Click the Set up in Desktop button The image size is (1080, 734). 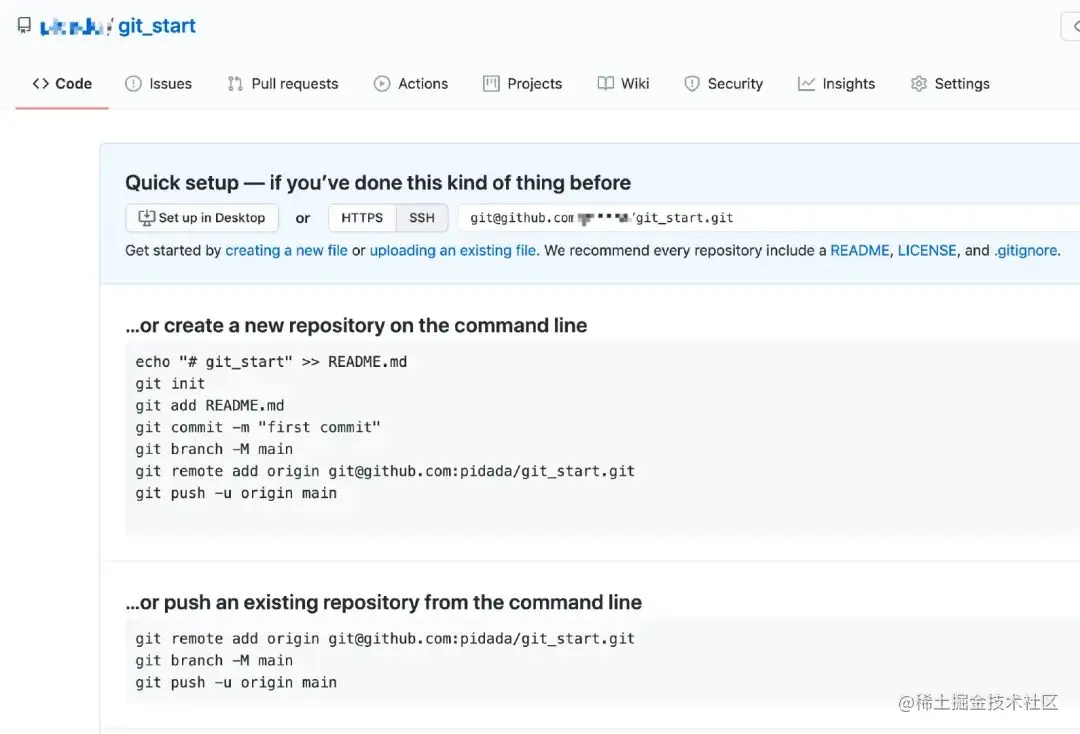202,218
